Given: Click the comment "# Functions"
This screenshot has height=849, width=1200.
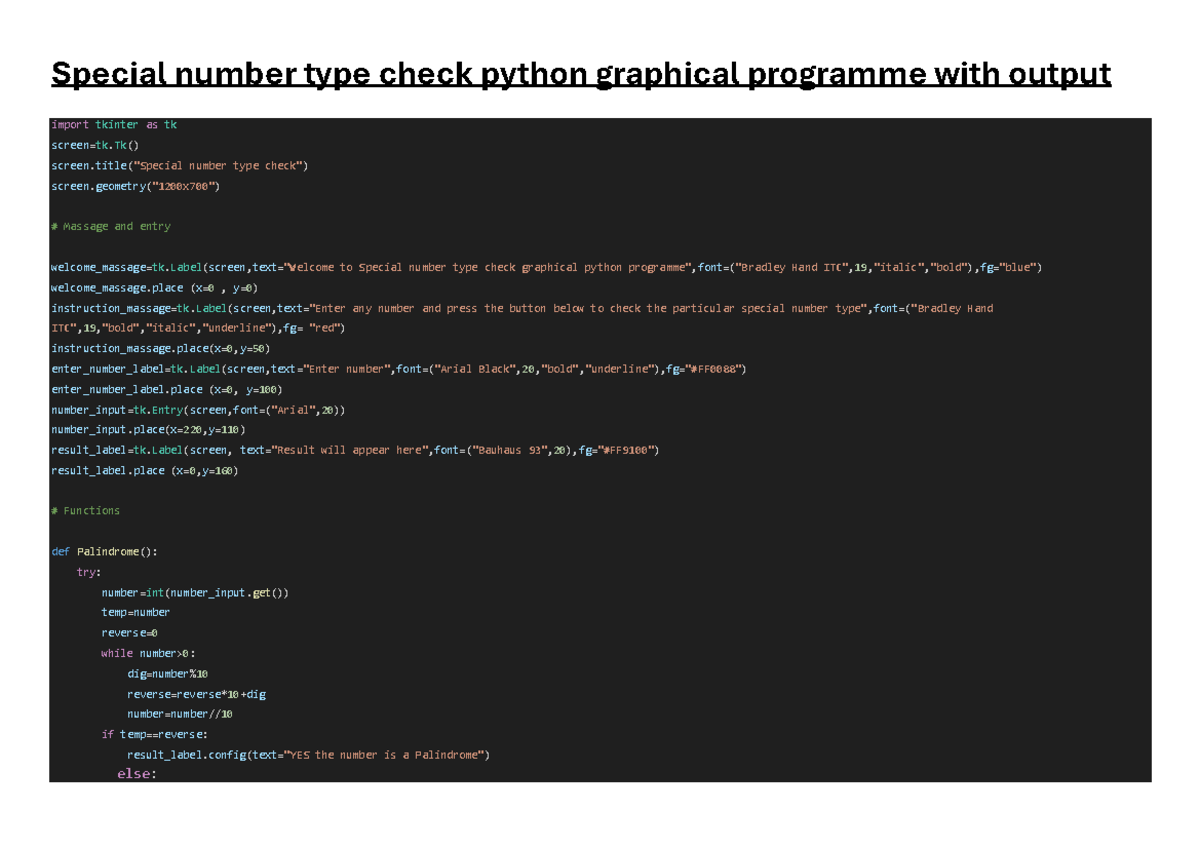Looking at the screenshot, I should tap(86, 511).
